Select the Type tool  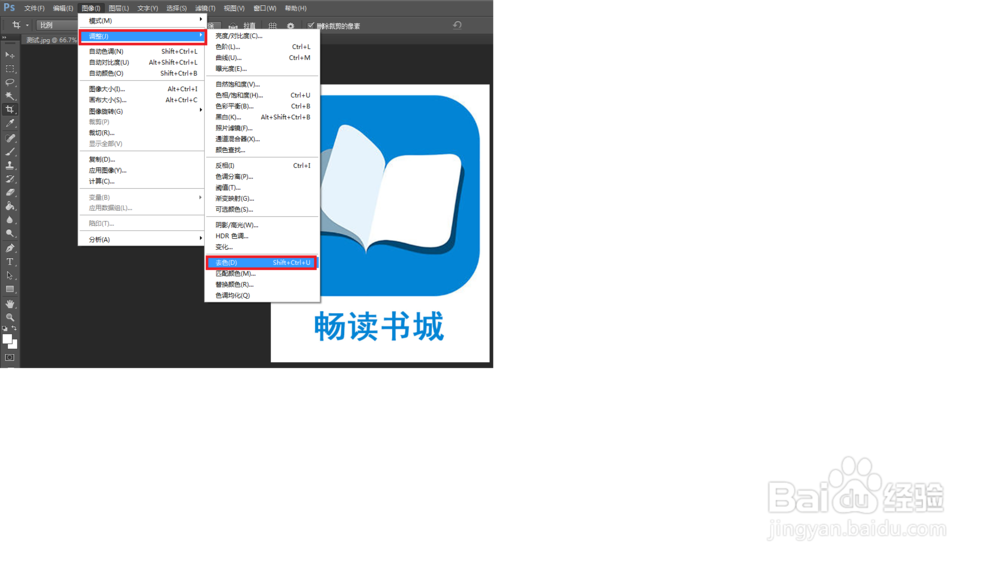[10, 262]
